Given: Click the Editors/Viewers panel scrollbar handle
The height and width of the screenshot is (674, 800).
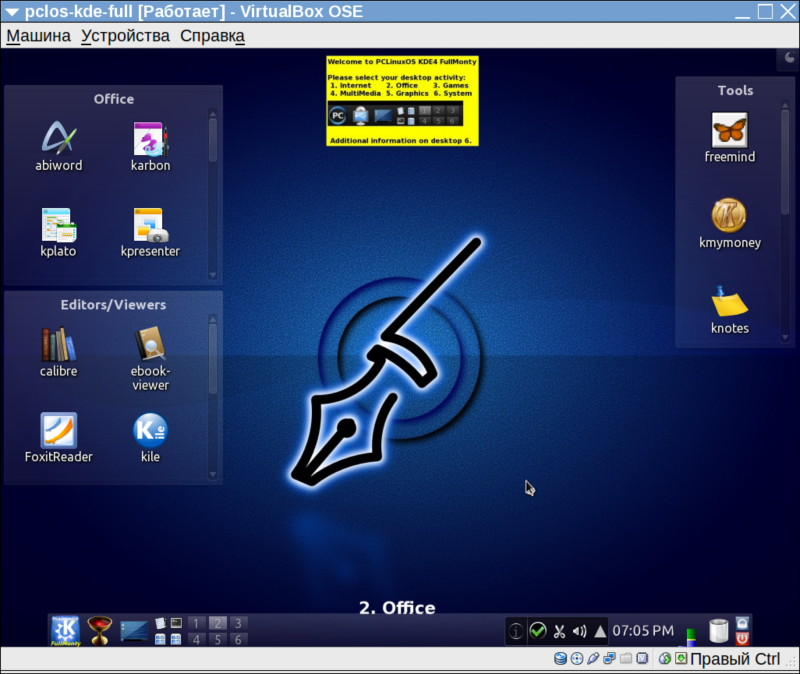Looking at the screenshot, I should (213, 359).
